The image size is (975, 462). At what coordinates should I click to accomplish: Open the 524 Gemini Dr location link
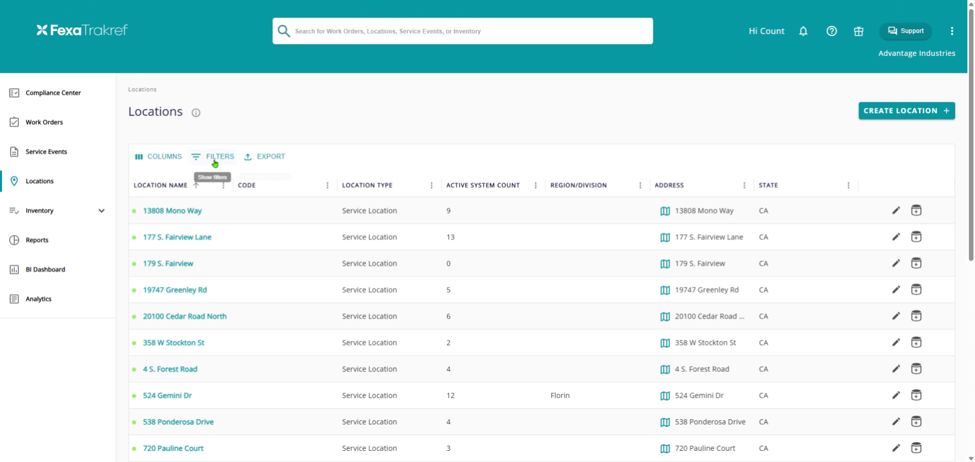tap(167, 395)
